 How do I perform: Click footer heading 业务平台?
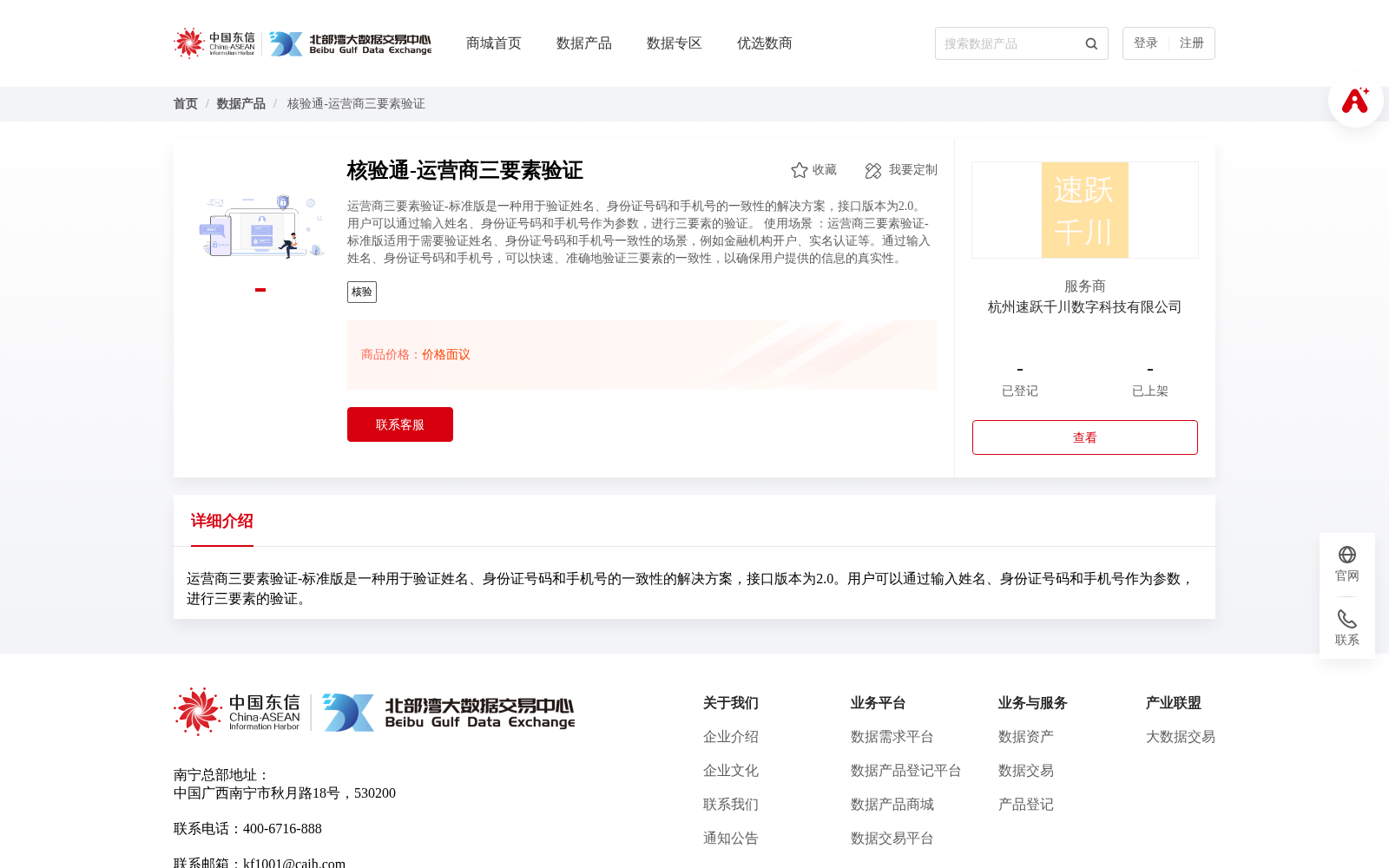coord(879,703)
